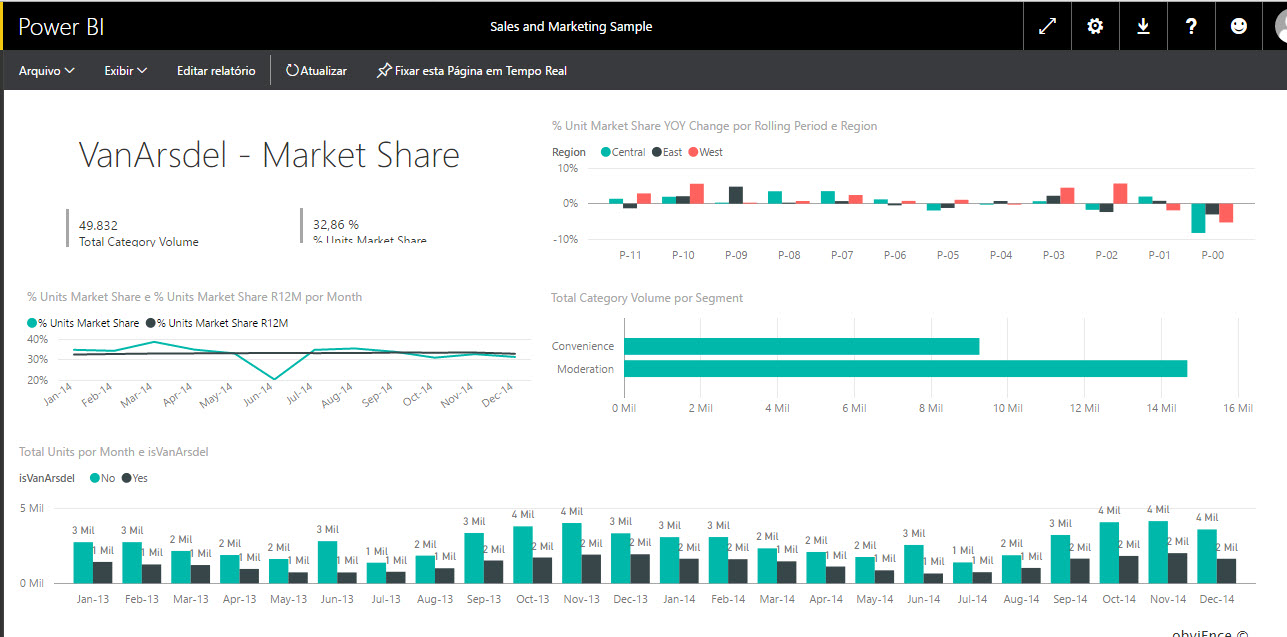Click the smiley feedback icon
Viewport: 1287px width, 637px height.
point(1239,27)
